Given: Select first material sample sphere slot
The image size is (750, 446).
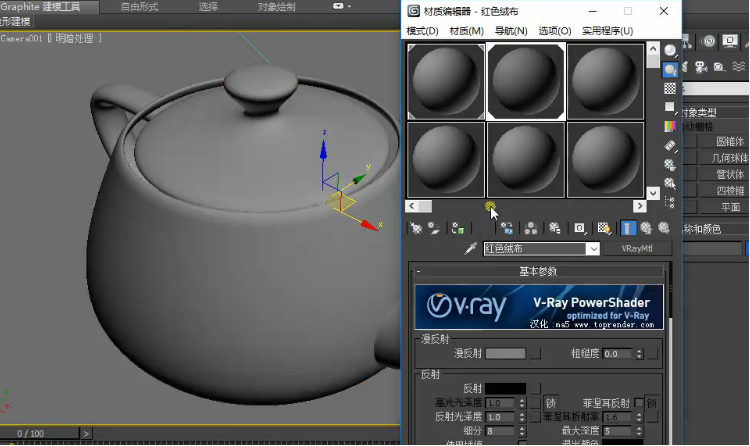Looking at the screenshot, I should [446, 81].
